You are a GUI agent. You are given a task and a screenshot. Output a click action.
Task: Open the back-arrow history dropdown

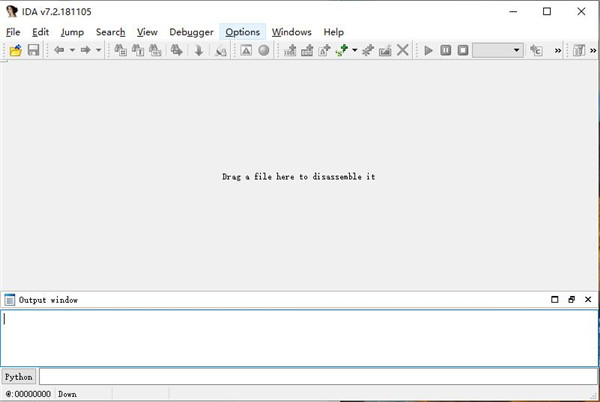coord(72,50)
